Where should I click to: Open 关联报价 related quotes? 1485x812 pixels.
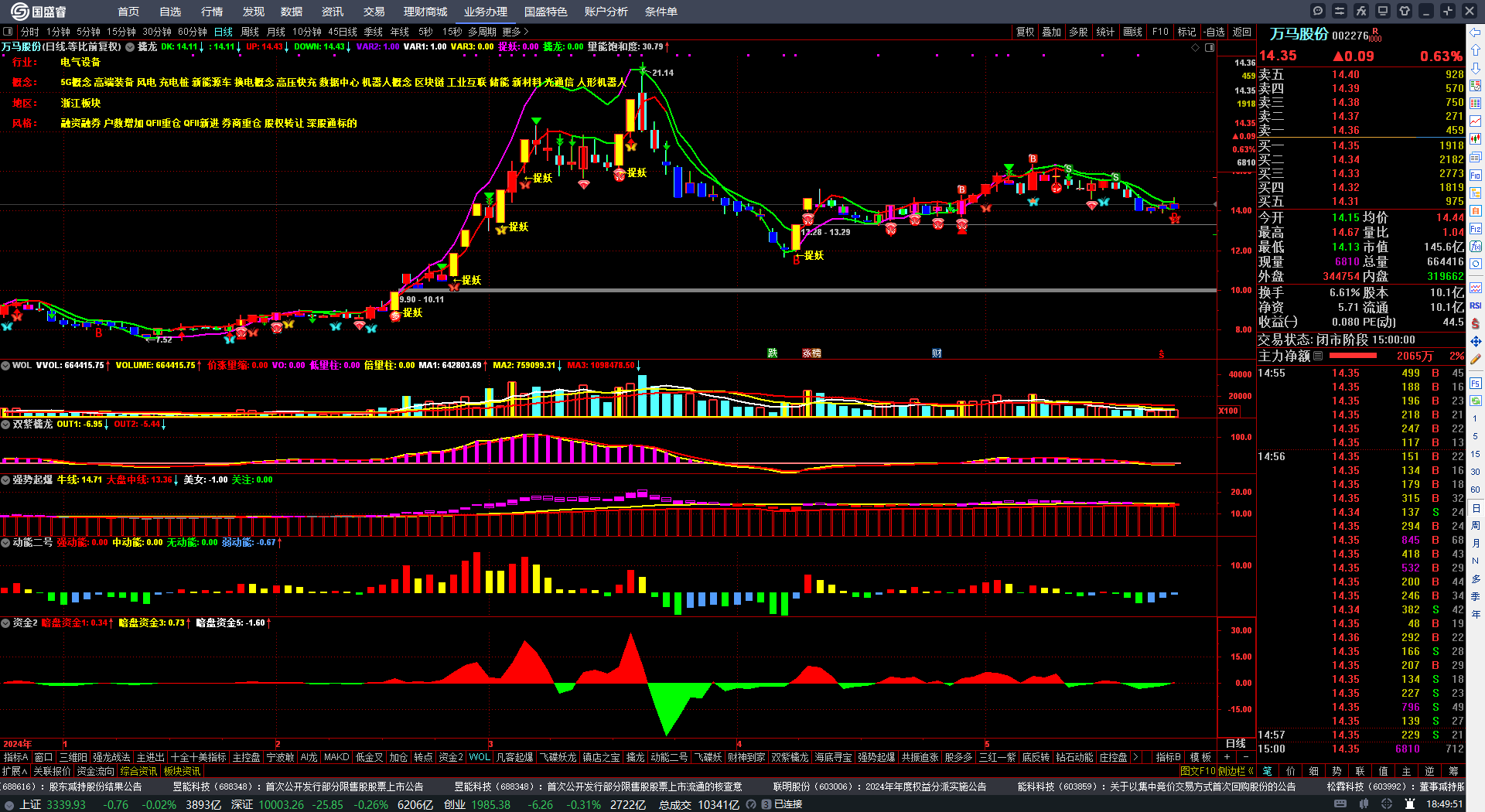(52, 771)
